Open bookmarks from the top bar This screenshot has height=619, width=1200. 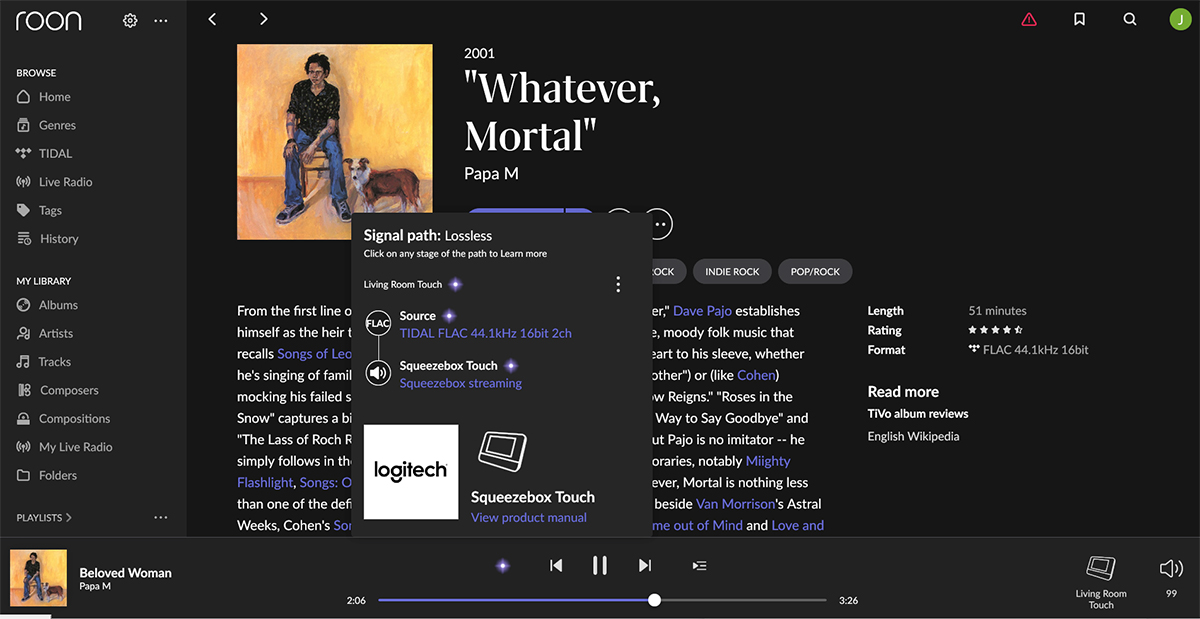1079,19
